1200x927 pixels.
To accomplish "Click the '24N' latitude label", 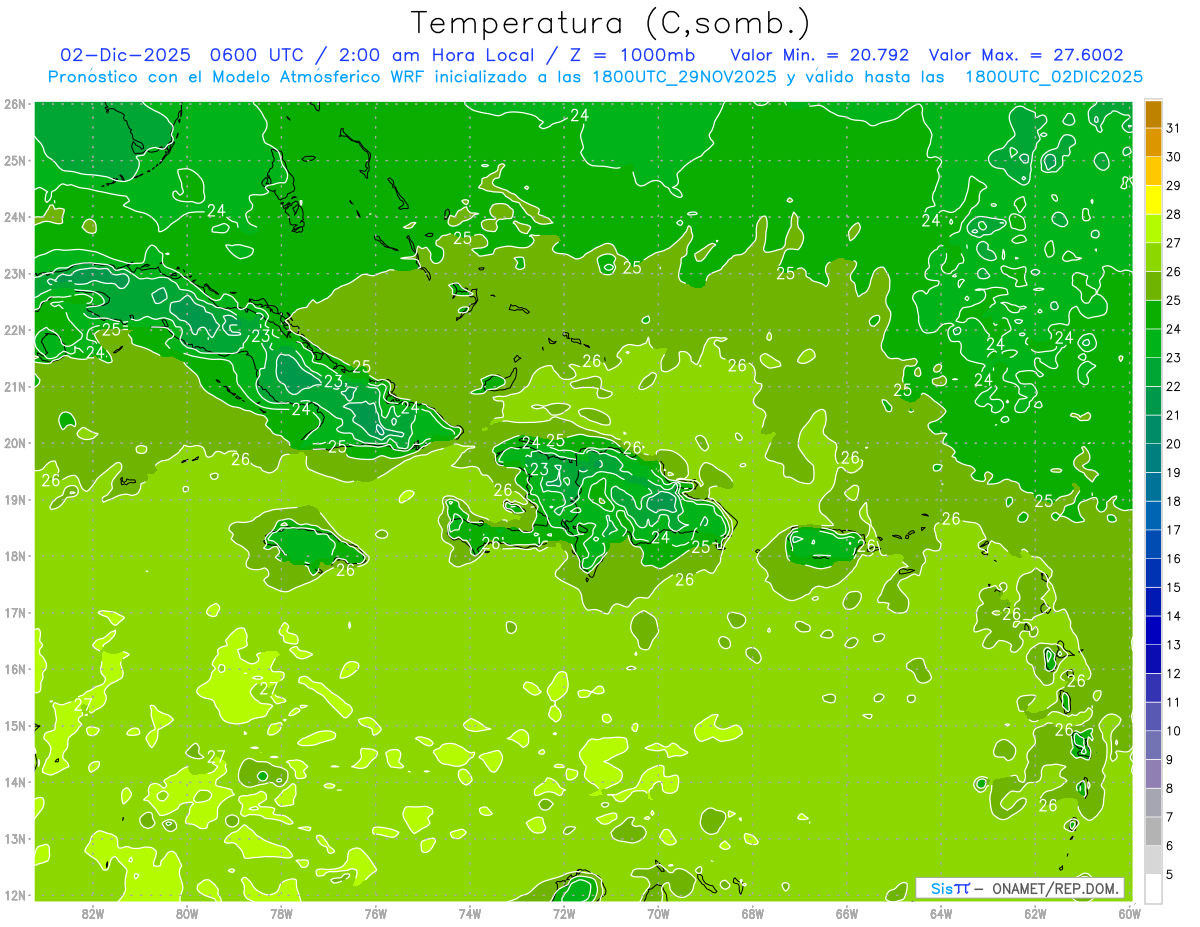I will click(15, 217).
